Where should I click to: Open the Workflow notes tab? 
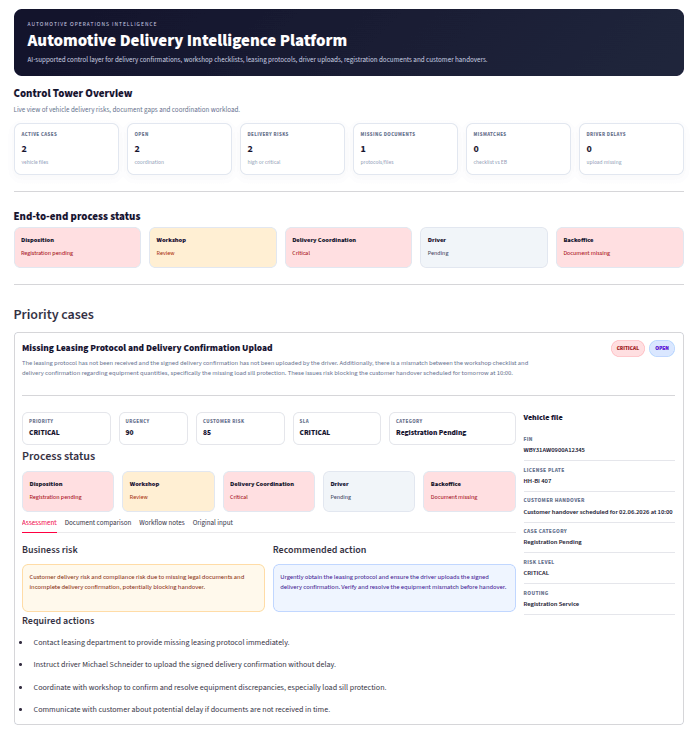point(162,522)
